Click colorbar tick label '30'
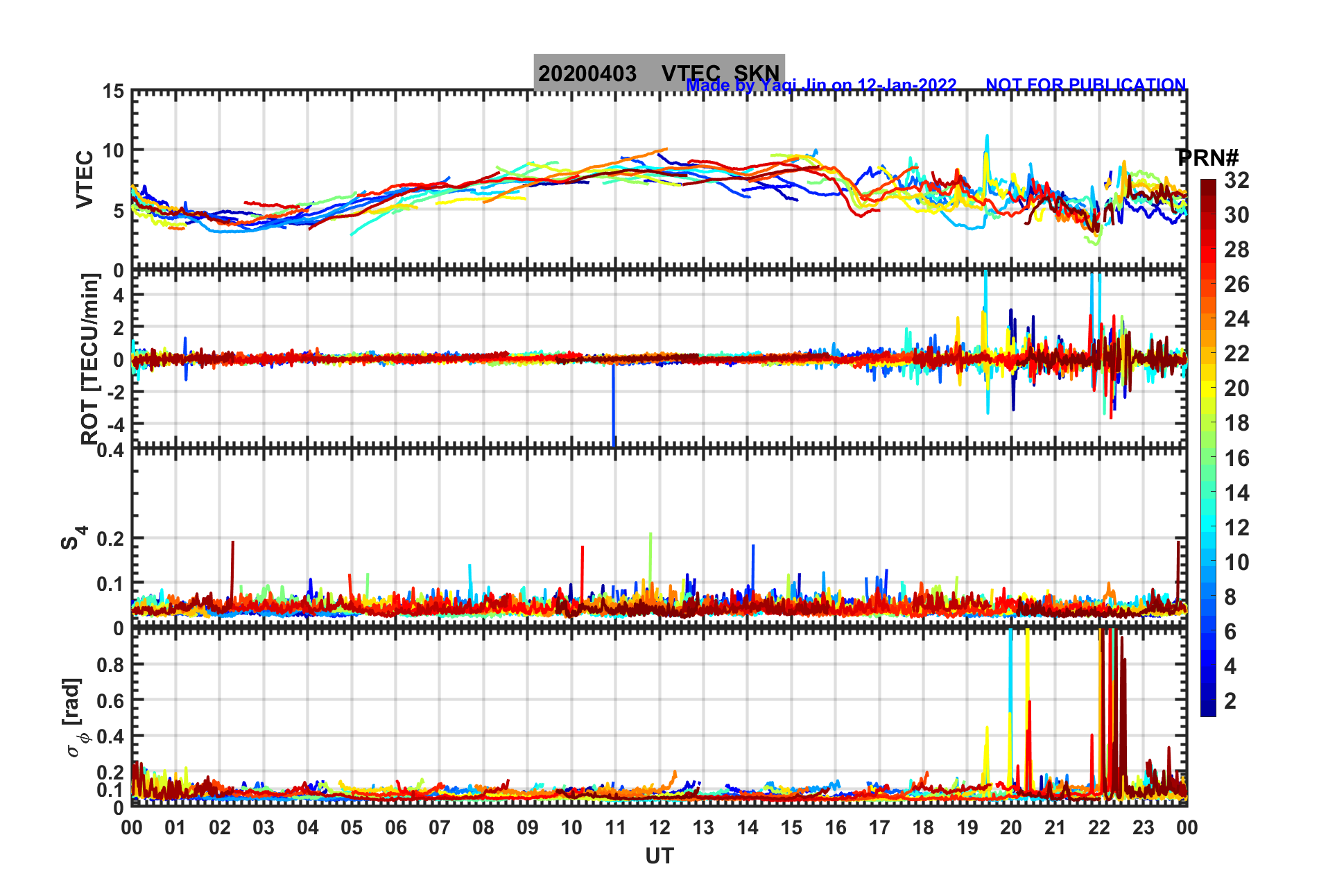 1236,215
